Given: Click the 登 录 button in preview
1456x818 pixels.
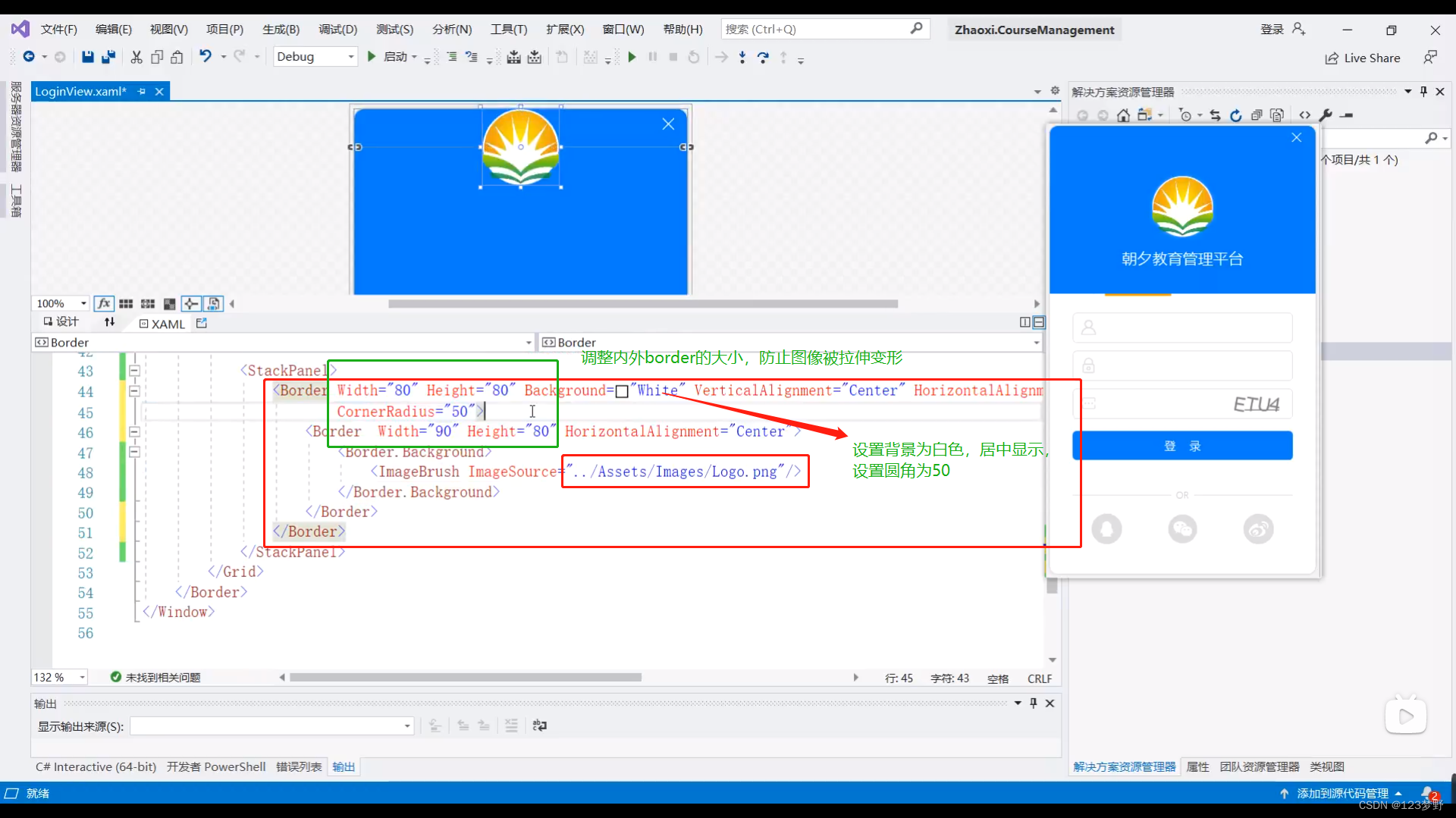Looking at the screenshot, I should (1182, 446).
